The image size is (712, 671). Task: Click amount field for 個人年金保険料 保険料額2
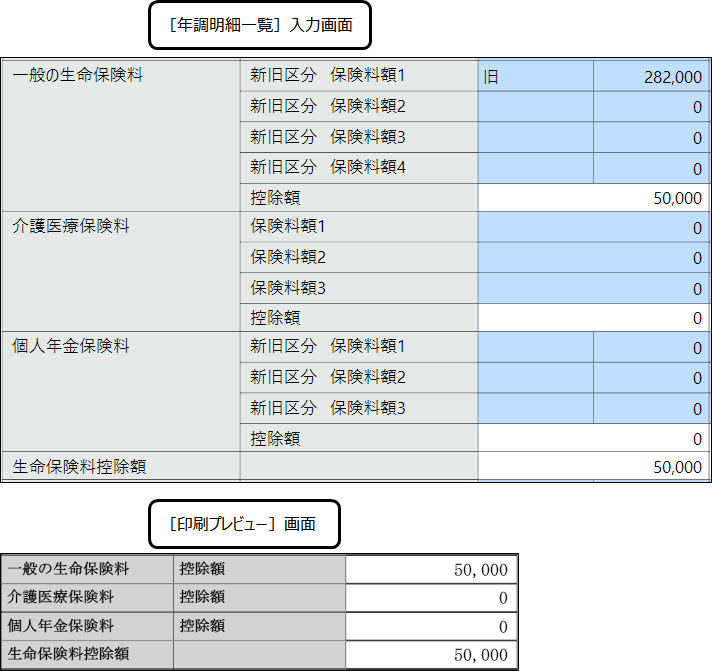pyautogui.click(x=652, y=378)
